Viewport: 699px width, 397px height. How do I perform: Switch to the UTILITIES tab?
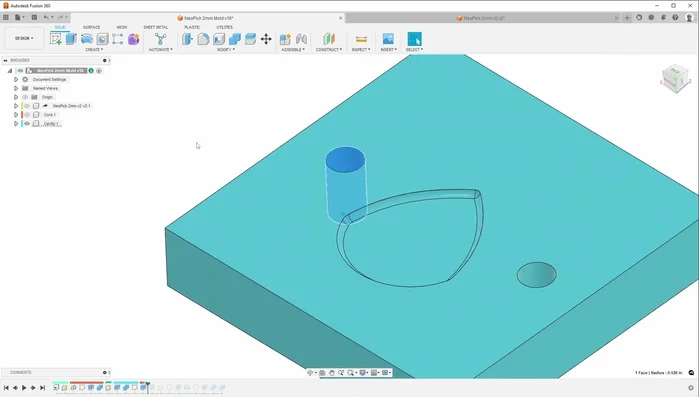click(x=224, y=27)
